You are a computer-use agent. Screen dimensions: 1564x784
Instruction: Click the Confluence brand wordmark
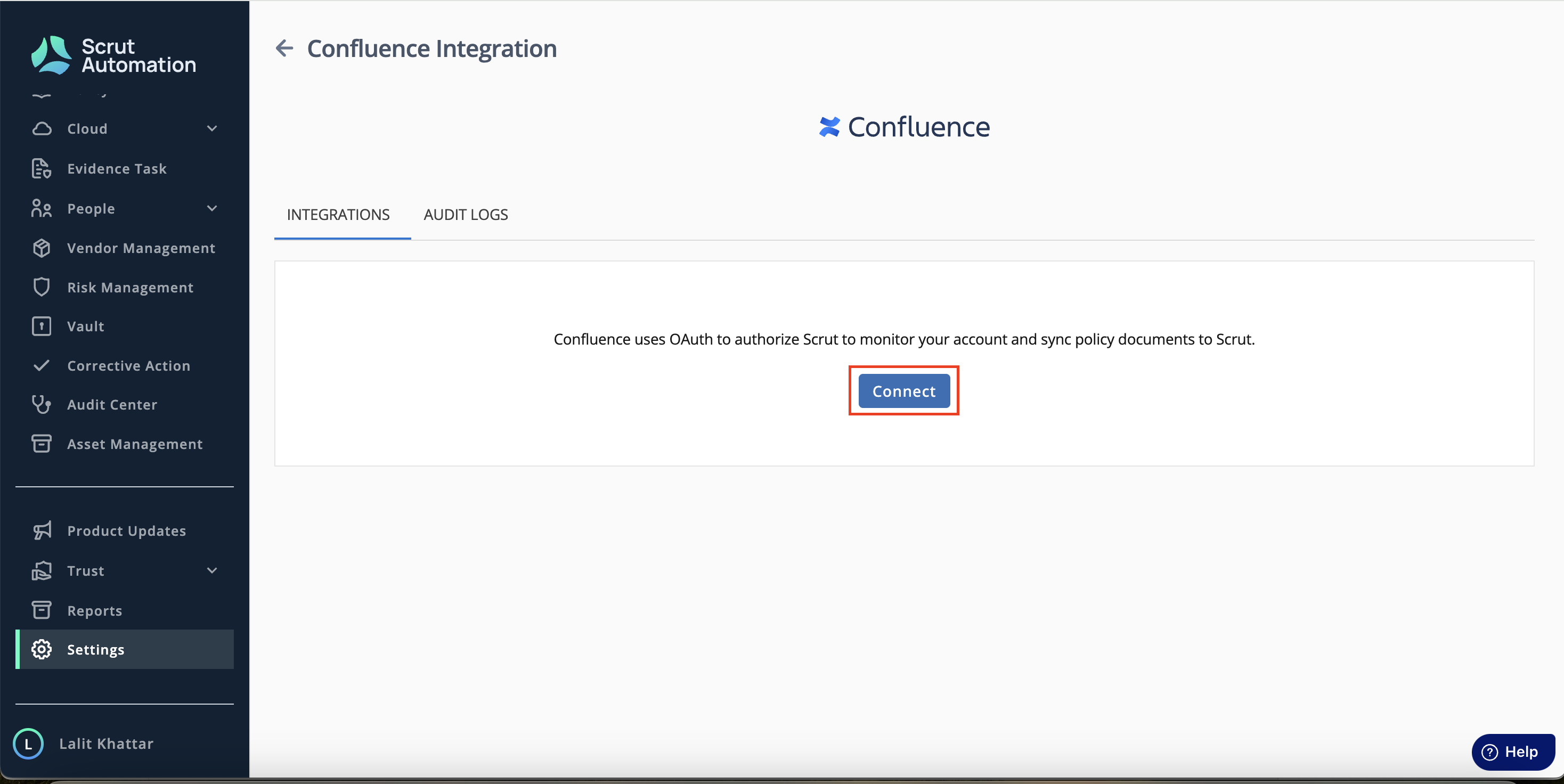pos(918,127)
